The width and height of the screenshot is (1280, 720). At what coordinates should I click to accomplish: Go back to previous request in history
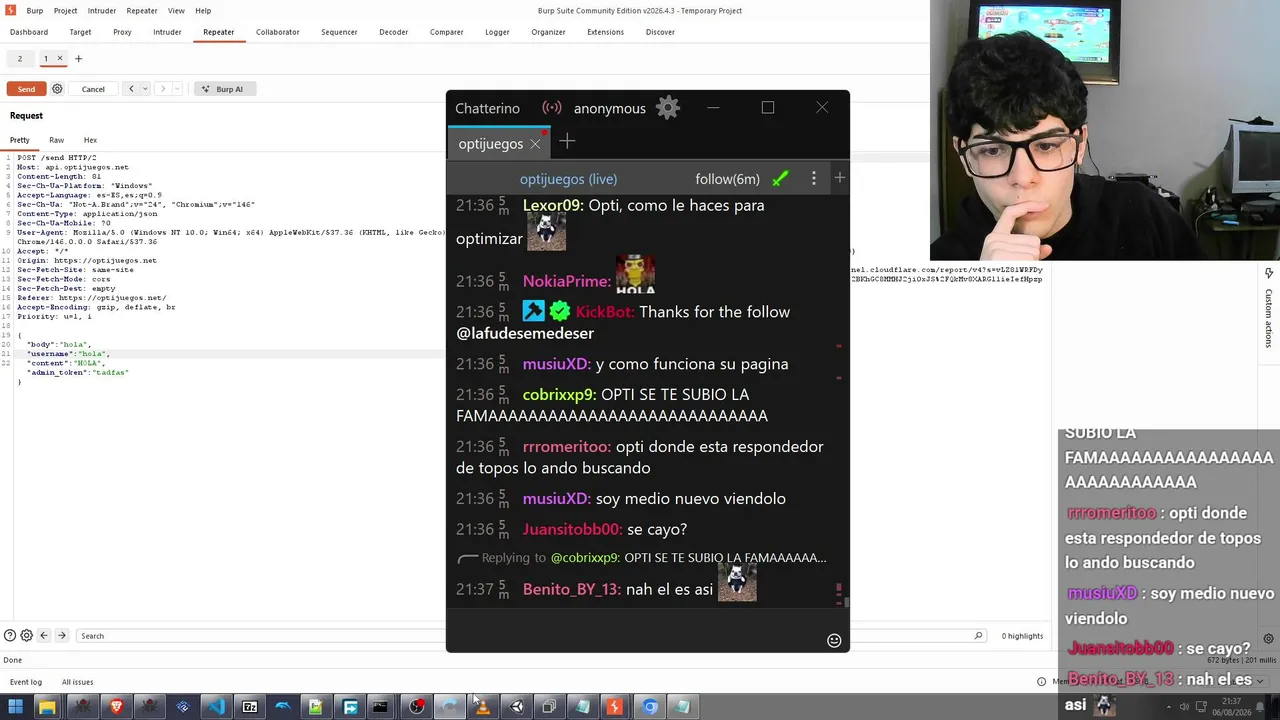(131, 89)
